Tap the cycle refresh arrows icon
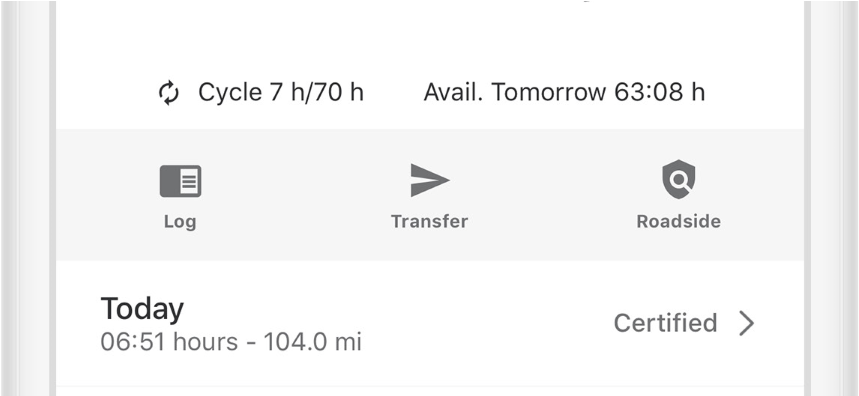859x396 pixels. 169,93
